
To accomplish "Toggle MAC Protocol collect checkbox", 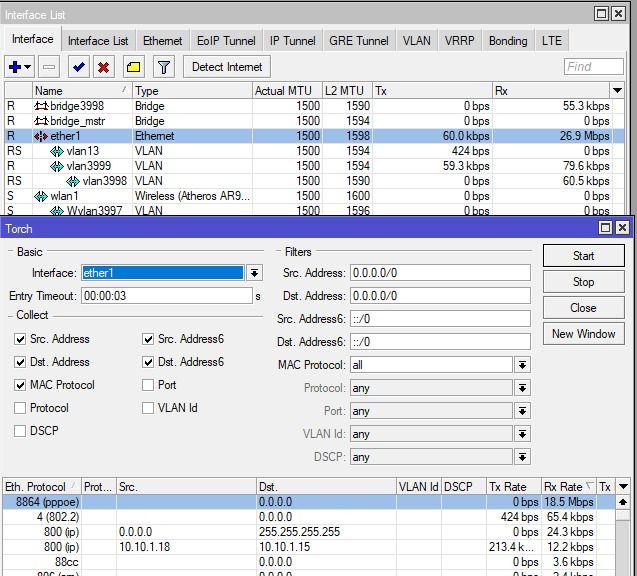I will coord(20,385).
